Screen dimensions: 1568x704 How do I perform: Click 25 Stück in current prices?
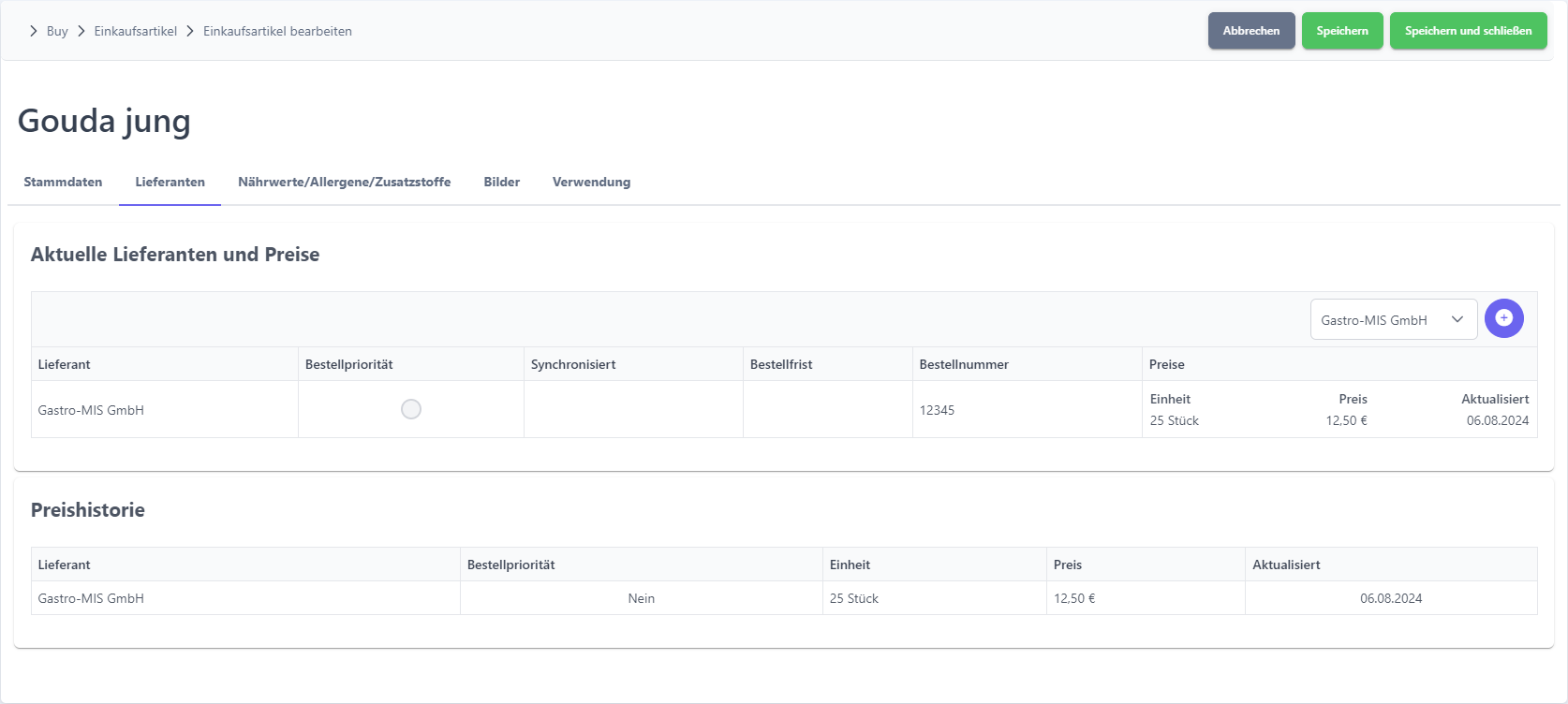(1175, 420)
